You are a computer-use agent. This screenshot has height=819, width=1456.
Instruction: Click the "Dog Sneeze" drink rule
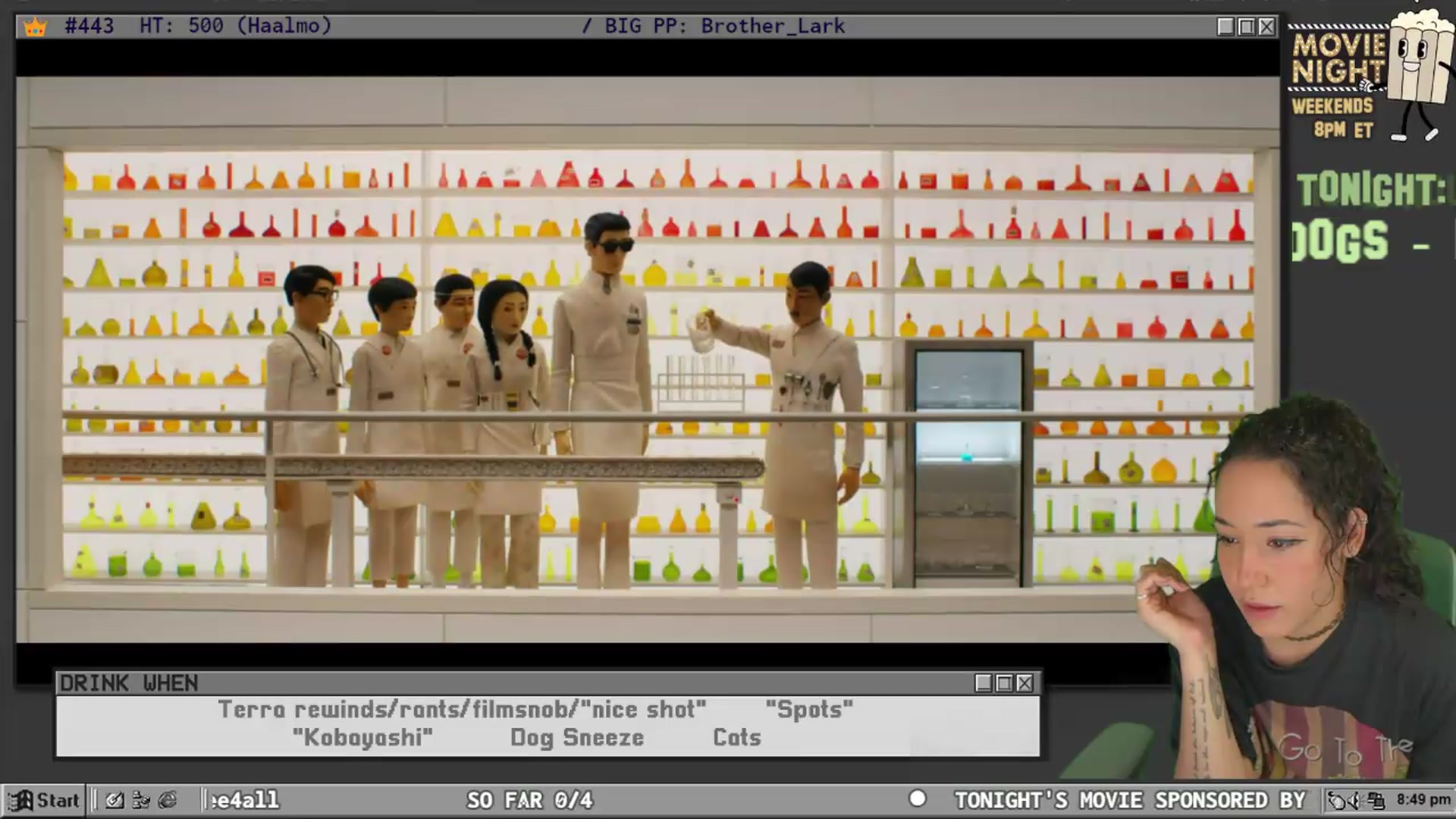[x=577, y=738]
